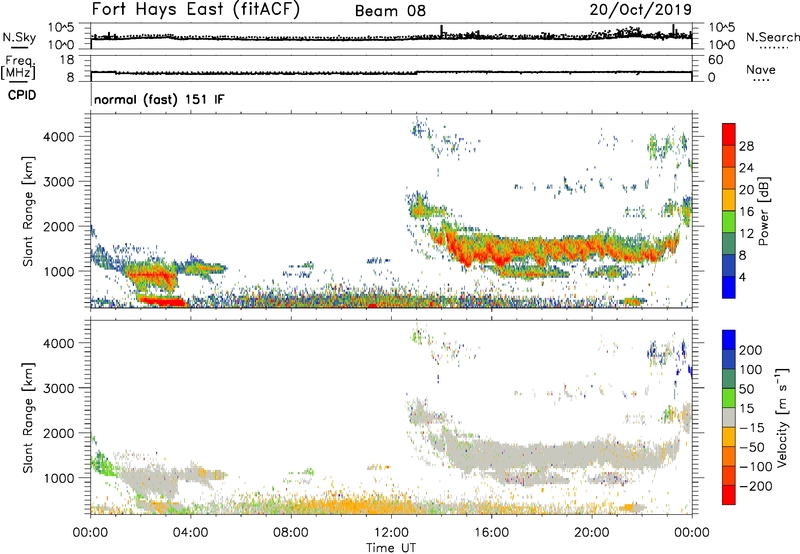This screenshot has width=800, height=554.
Task: Click the 'Velocity [m s-1]' colorbar label
Action: pyautogui.click(x=782, y=417)
